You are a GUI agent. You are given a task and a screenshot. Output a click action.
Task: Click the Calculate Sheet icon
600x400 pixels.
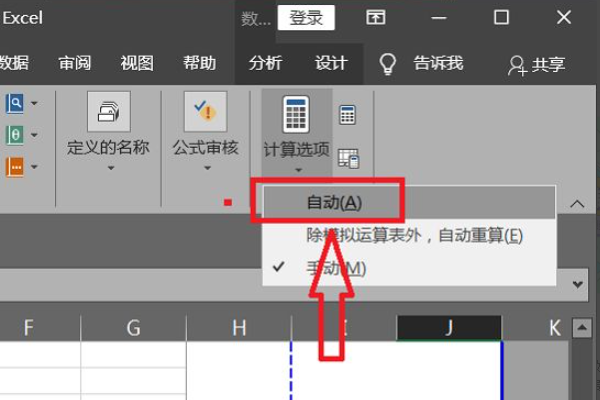(349, 158)
